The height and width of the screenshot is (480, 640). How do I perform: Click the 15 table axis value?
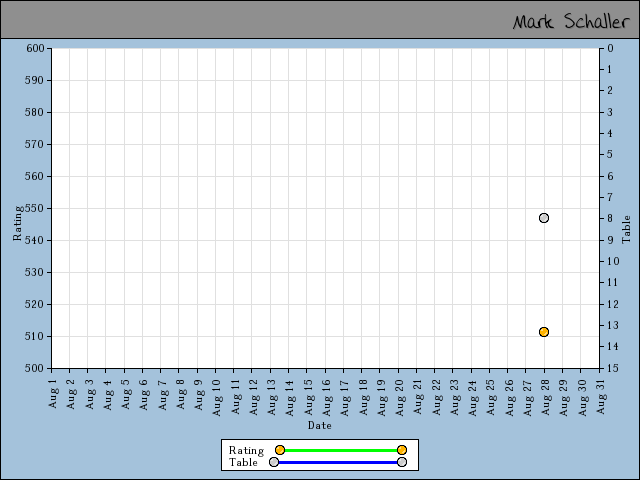613,368
